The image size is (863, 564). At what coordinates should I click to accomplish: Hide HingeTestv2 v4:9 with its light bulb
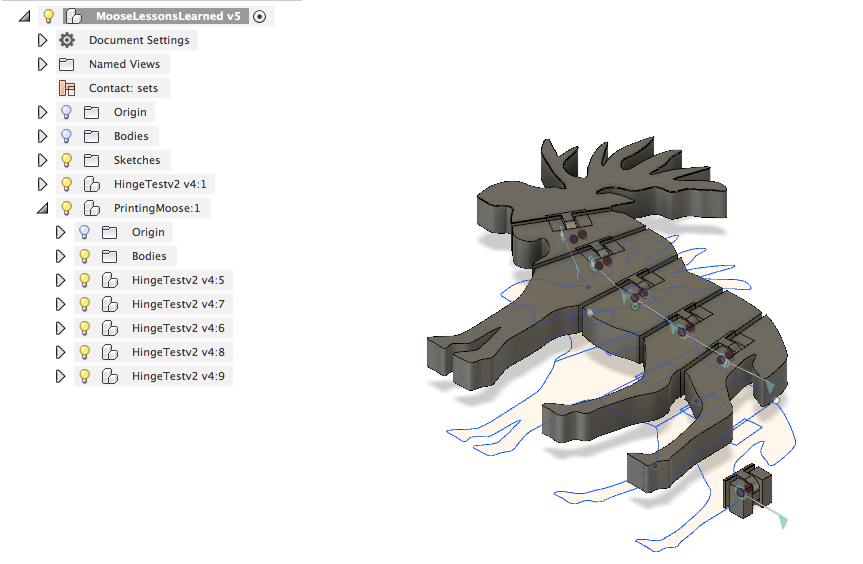(x=85, y=376)
